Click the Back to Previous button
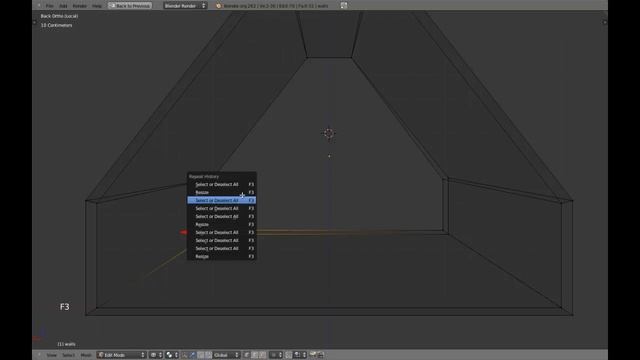 tap(130, 6)
